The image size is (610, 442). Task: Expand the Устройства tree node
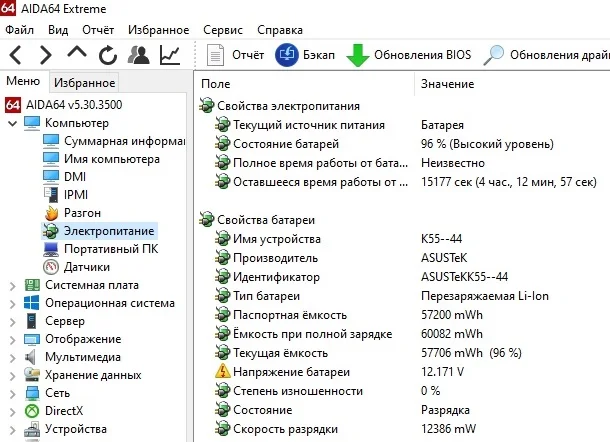[x=12, y=430]
